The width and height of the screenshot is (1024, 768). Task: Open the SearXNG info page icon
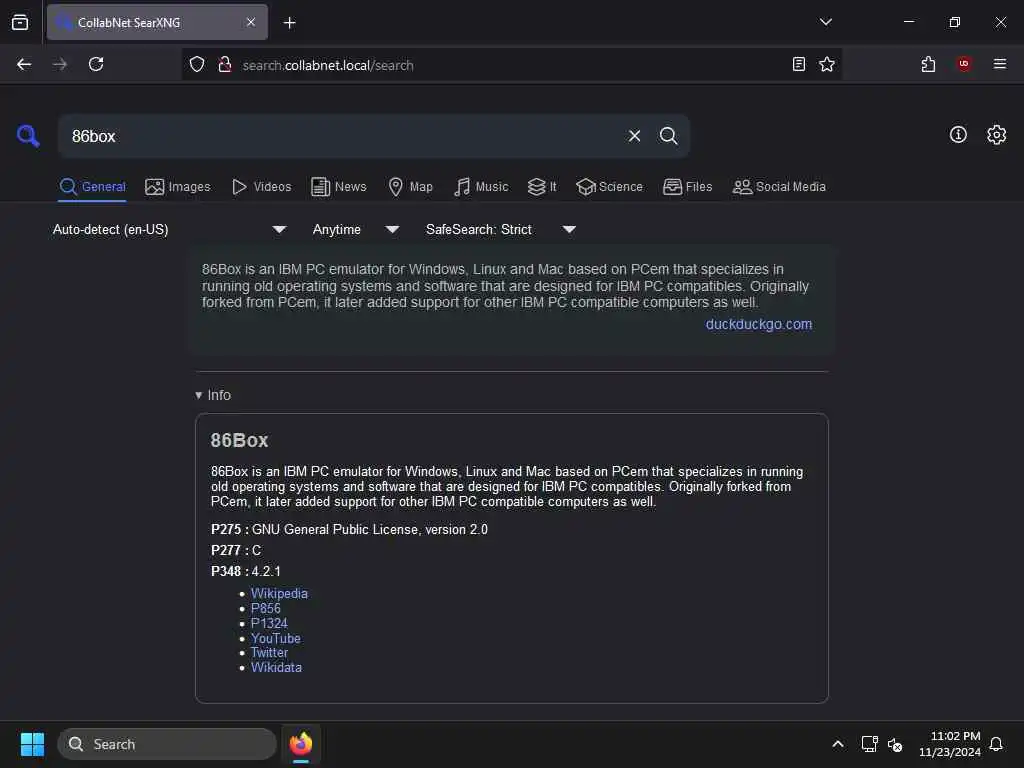pyautogui.click(x=958, y=135)
